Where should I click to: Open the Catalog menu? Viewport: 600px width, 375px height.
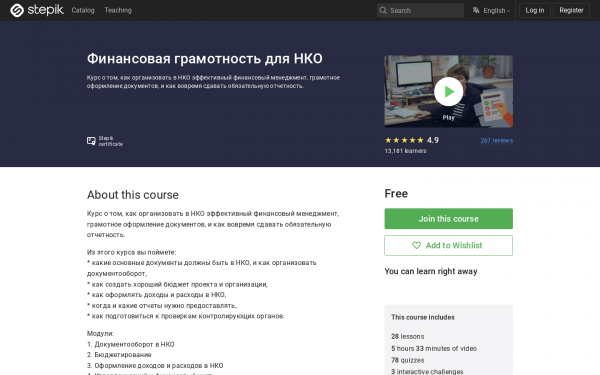point(83,10)
